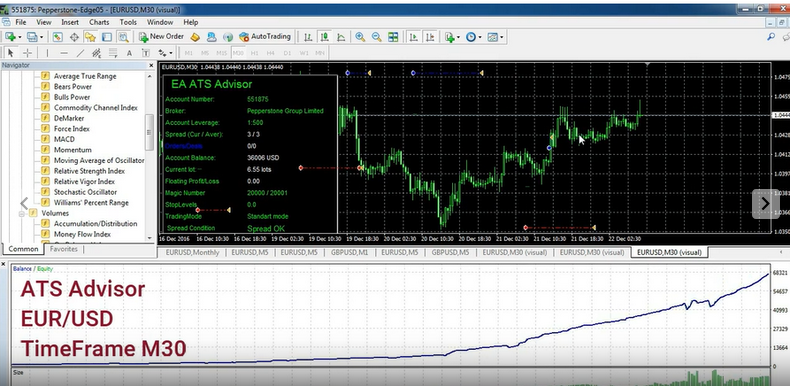
Task: Toggle the Navigator star-folder toolbar icon
Action: pos(90,37)
